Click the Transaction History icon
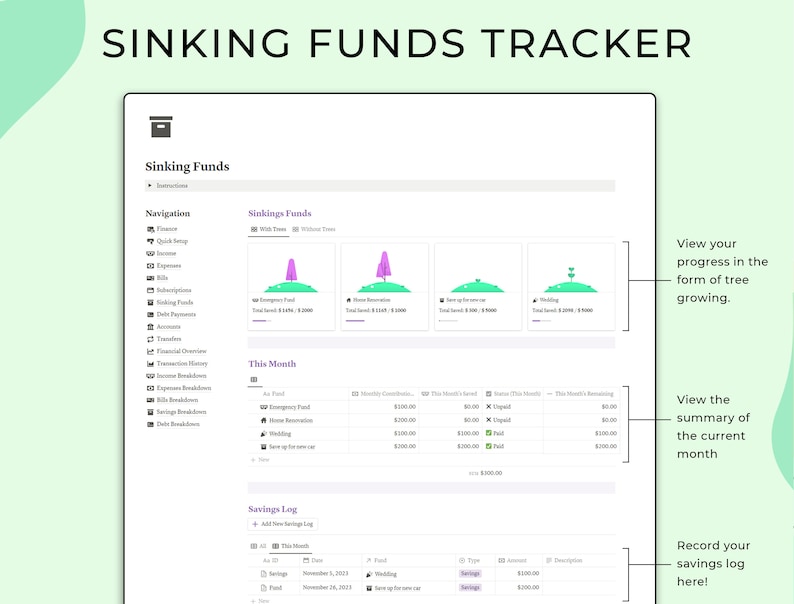 coord(150,364)
